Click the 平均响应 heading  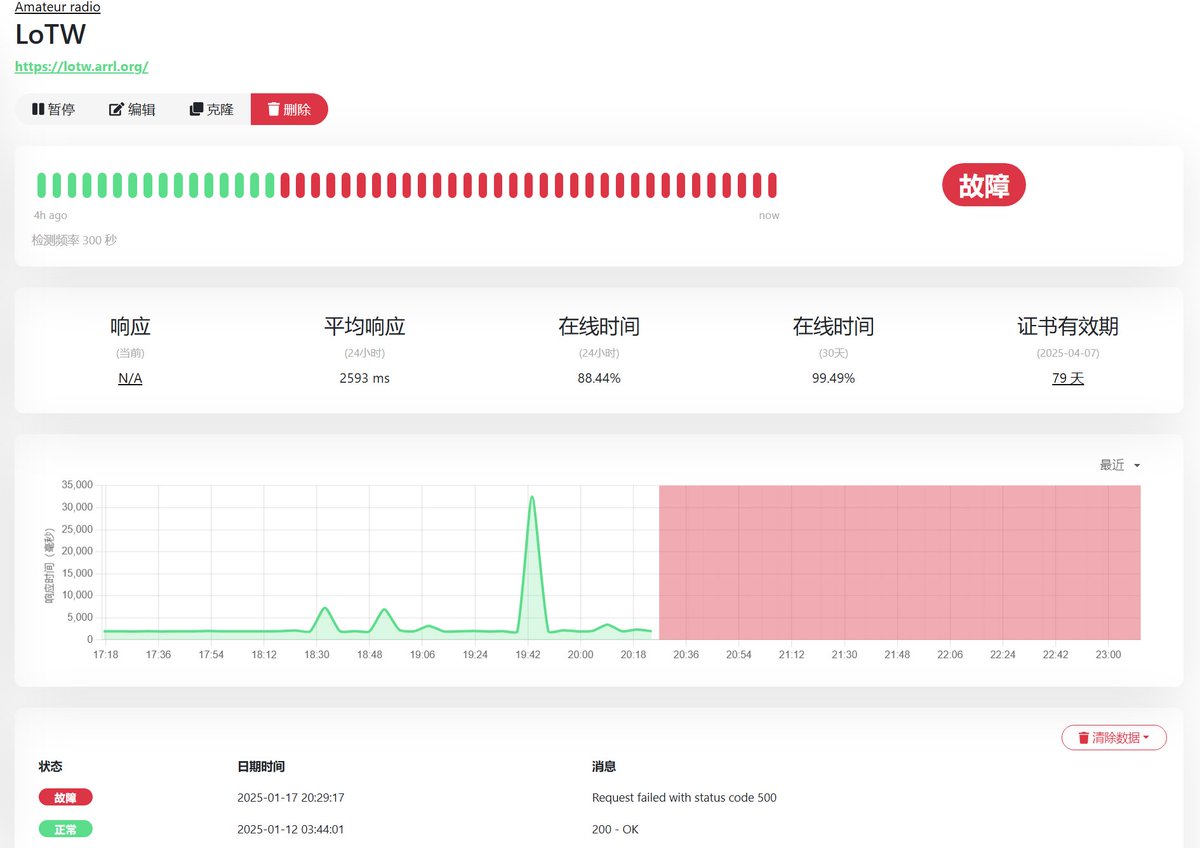[x=365, y=326]
